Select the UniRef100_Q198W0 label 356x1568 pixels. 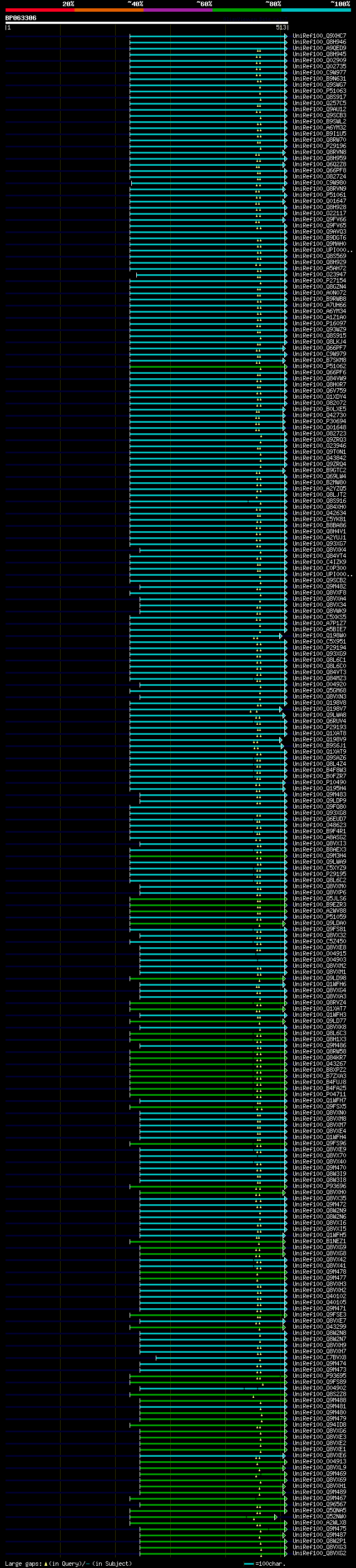(319, 635)
